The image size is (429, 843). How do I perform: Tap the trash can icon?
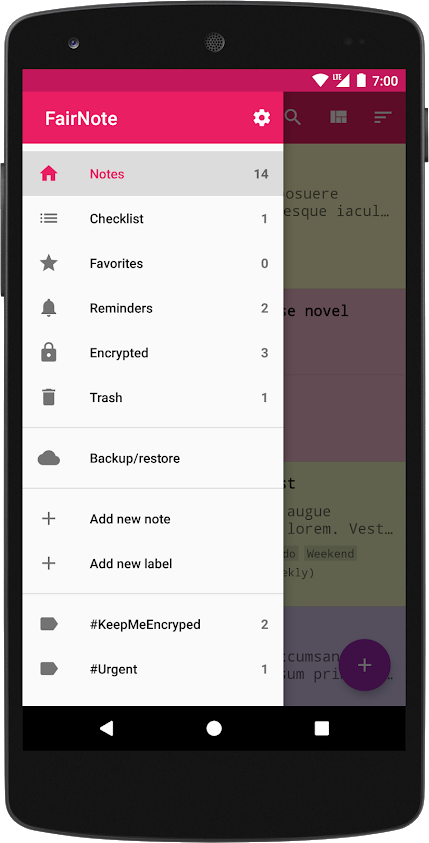point(48,397)
